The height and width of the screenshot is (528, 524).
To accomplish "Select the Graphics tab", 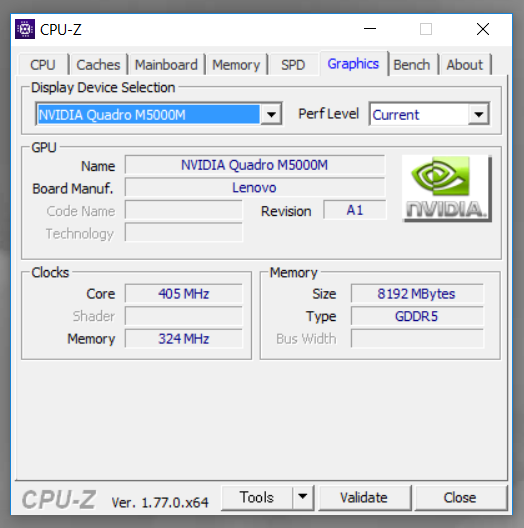I will point(353,64).
